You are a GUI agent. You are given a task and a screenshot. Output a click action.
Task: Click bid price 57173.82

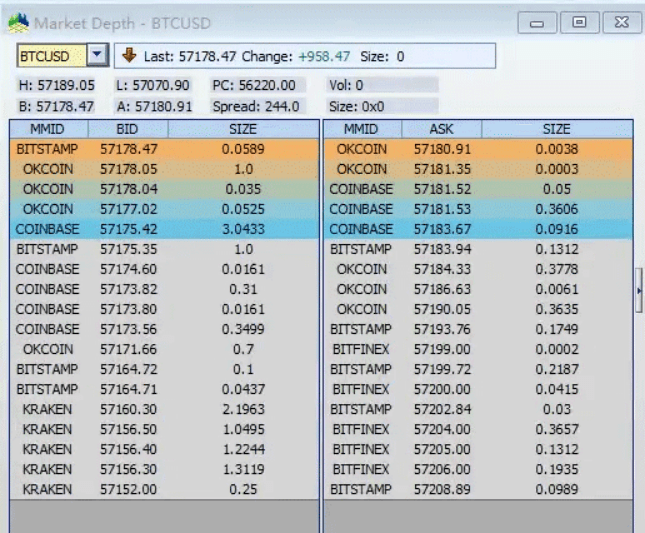tap(129, 289)
